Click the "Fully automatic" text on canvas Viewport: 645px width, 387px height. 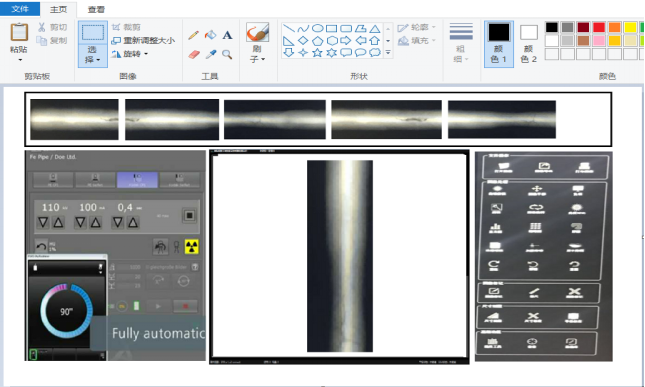click(158, 333)
